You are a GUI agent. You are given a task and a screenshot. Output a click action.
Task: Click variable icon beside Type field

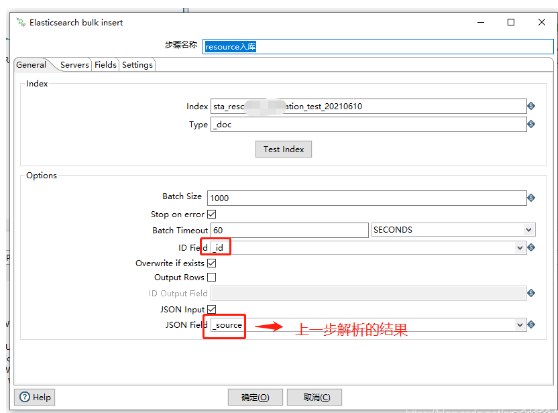(x=531, y=124)
